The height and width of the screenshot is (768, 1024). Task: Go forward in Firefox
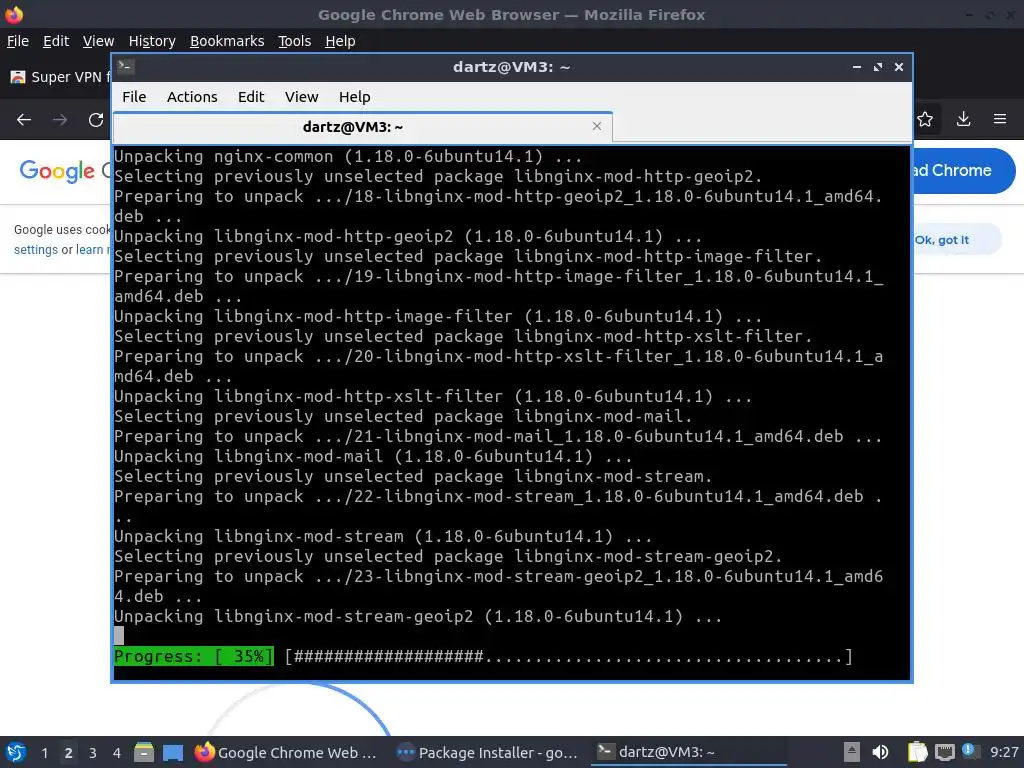[x=60, y=120]
